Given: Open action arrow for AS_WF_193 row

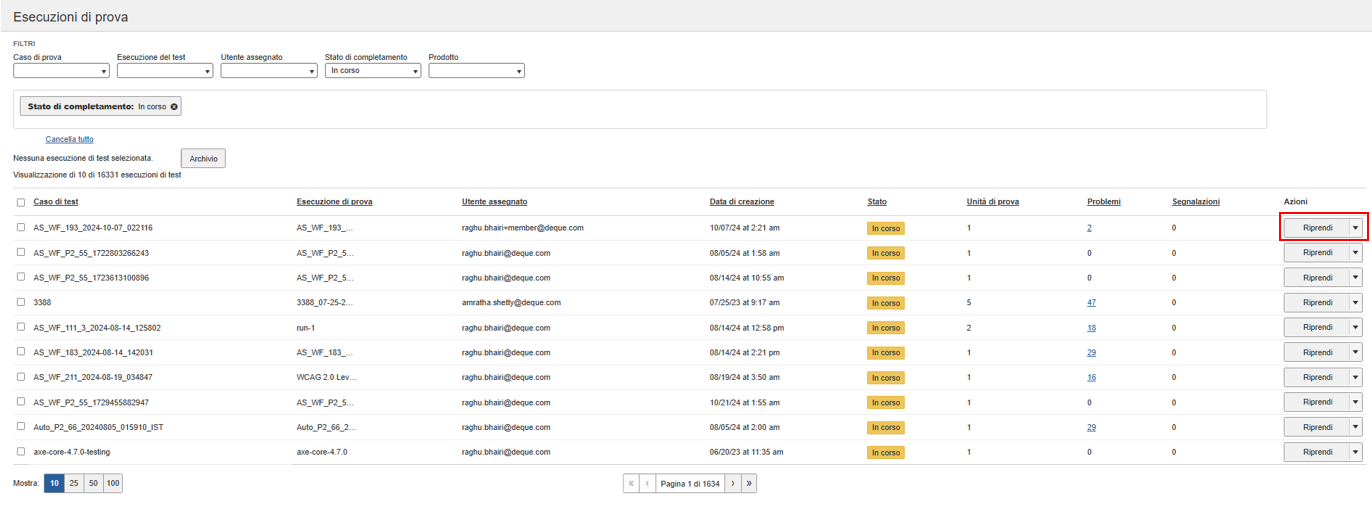Looking at the screenshot, I should (1355, 228).
